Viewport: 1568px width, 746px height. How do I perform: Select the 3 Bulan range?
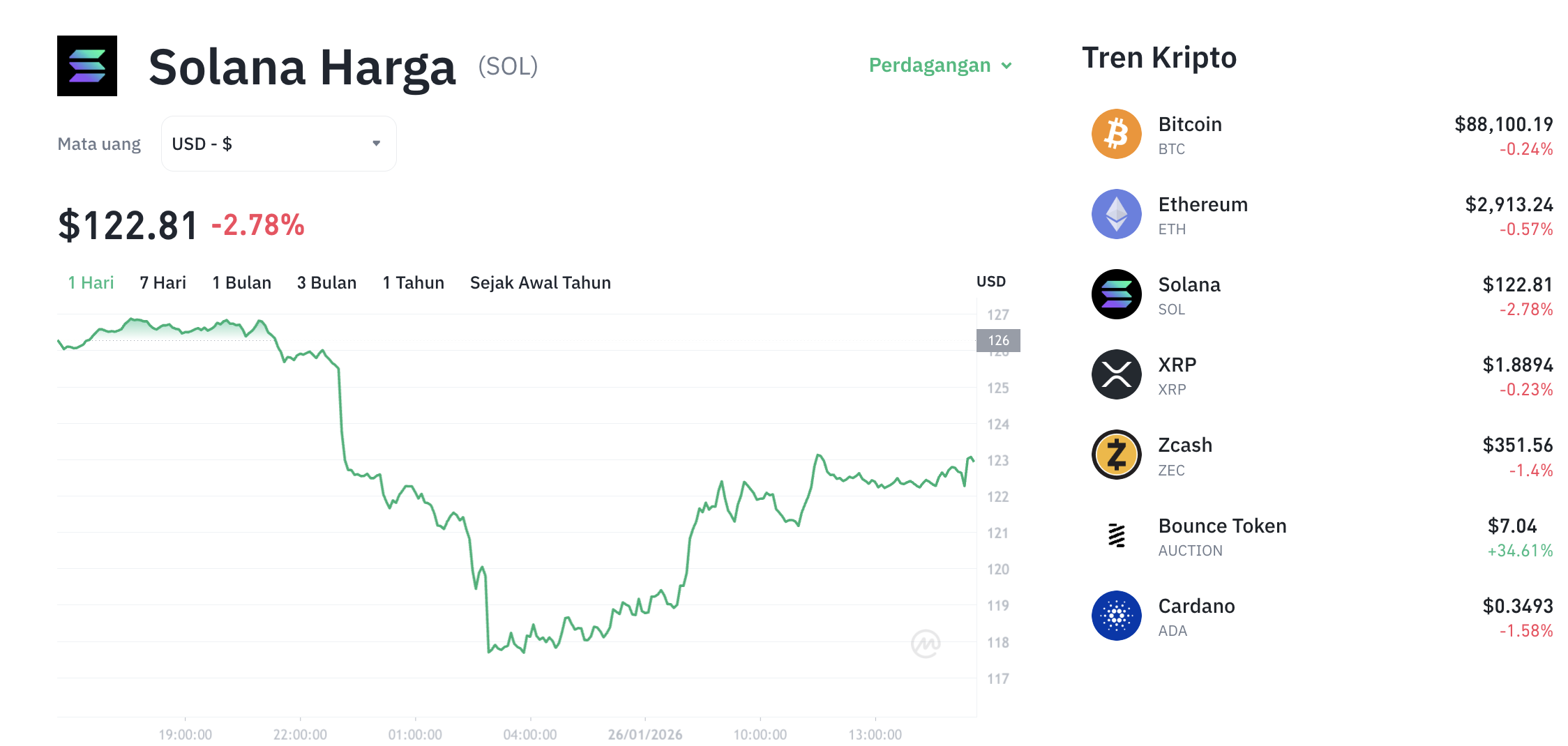coord(326,282)
